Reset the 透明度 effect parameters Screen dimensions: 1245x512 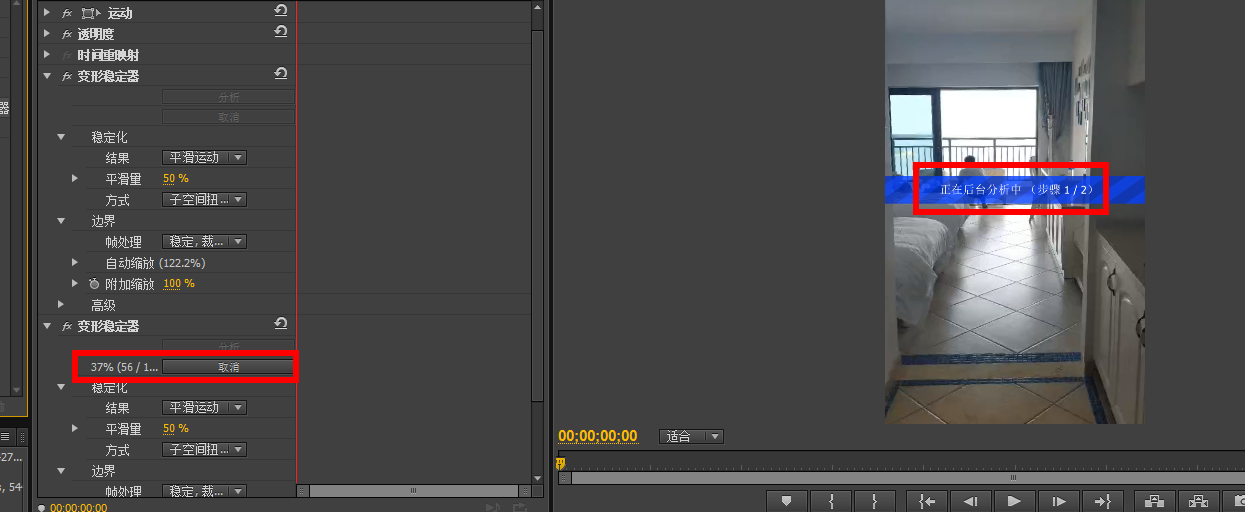(281, 32)
